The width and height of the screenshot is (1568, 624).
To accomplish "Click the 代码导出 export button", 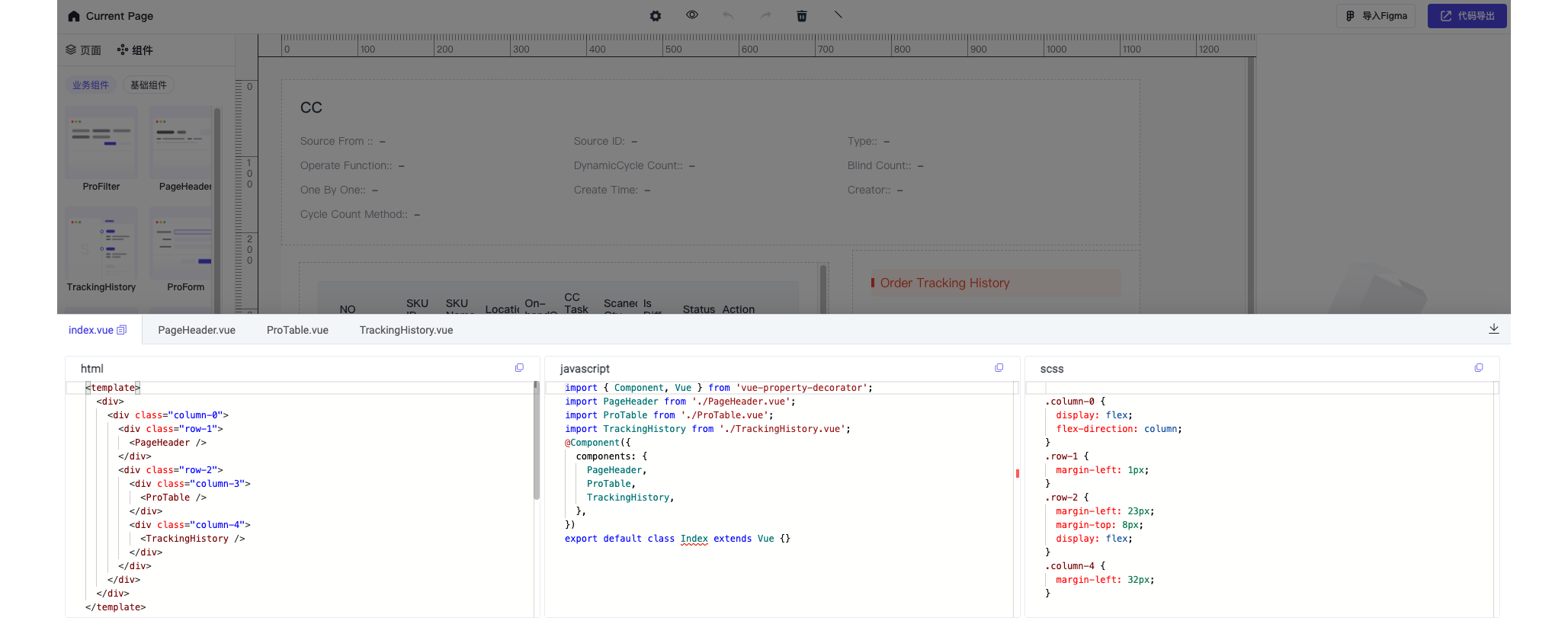I will pos(1467,16).
